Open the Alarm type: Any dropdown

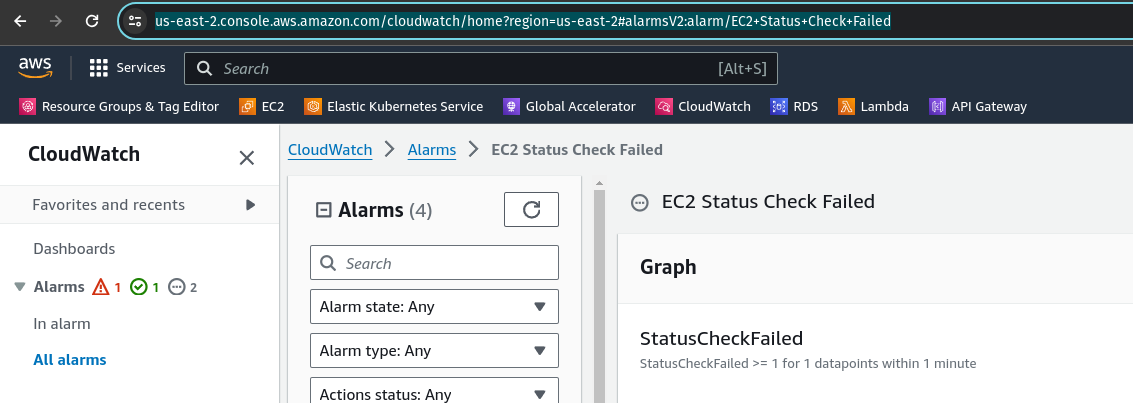[x=434, y=350]
